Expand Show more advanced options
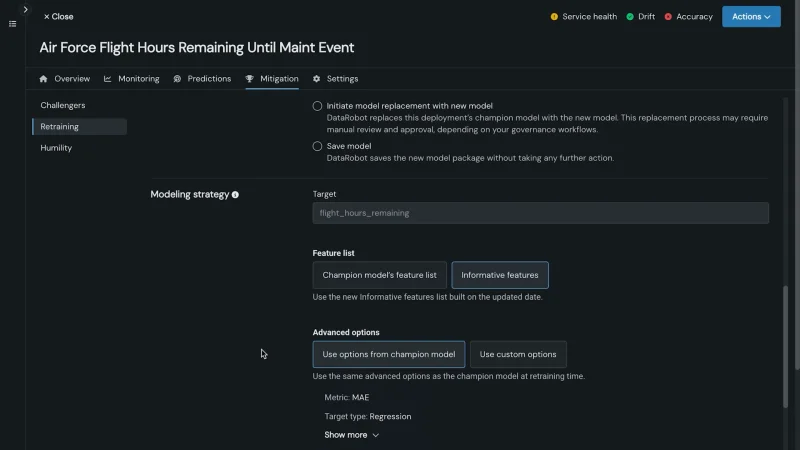800x450 pixels. (x=351, y=435)
